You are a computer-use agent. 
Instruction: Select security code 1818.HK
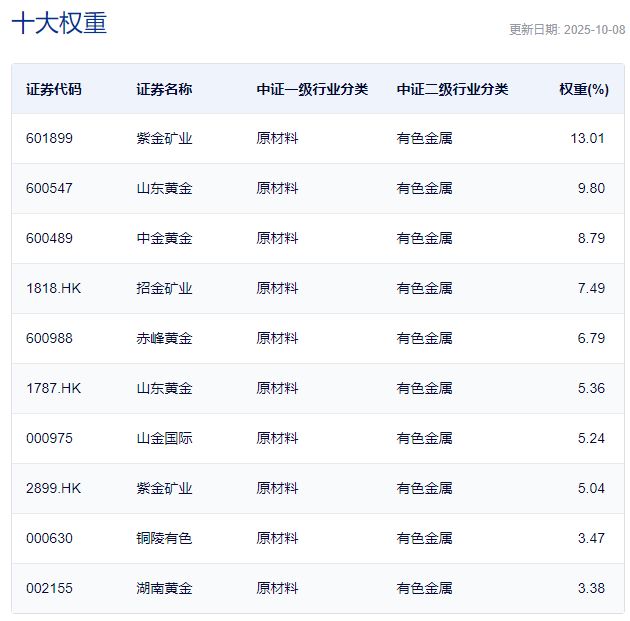(53, 288)
